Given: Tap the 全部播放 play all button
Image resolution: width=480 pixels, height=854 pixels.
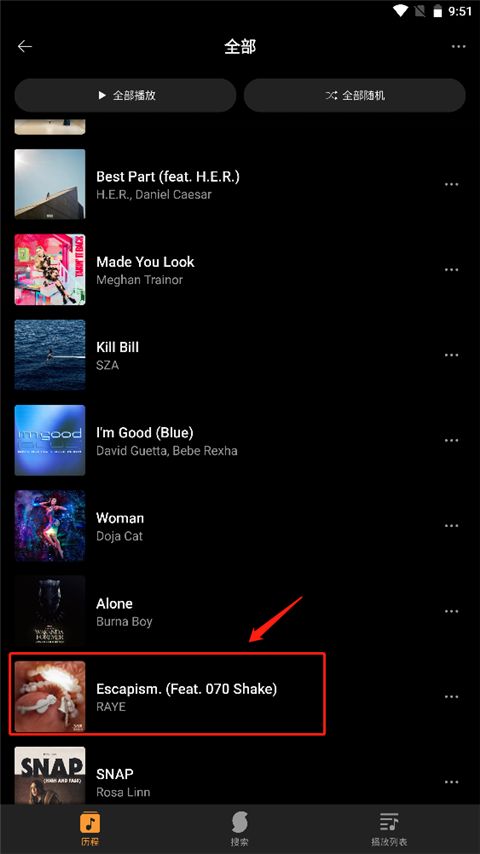Looking at the screenshot, I should (x=125, y=95).
